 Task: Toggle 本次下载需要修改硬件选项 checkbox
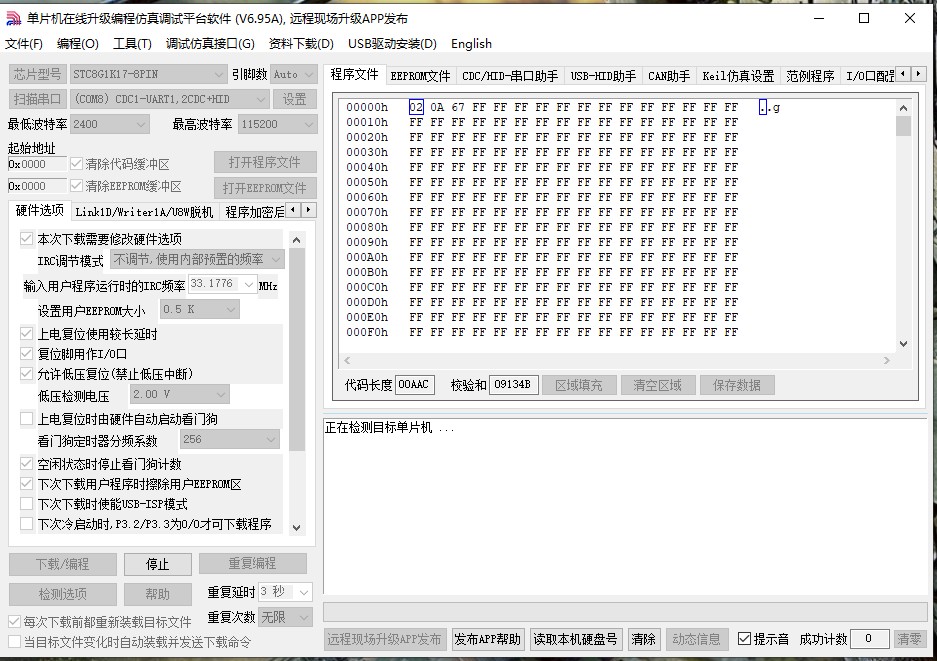click(26, 239)
